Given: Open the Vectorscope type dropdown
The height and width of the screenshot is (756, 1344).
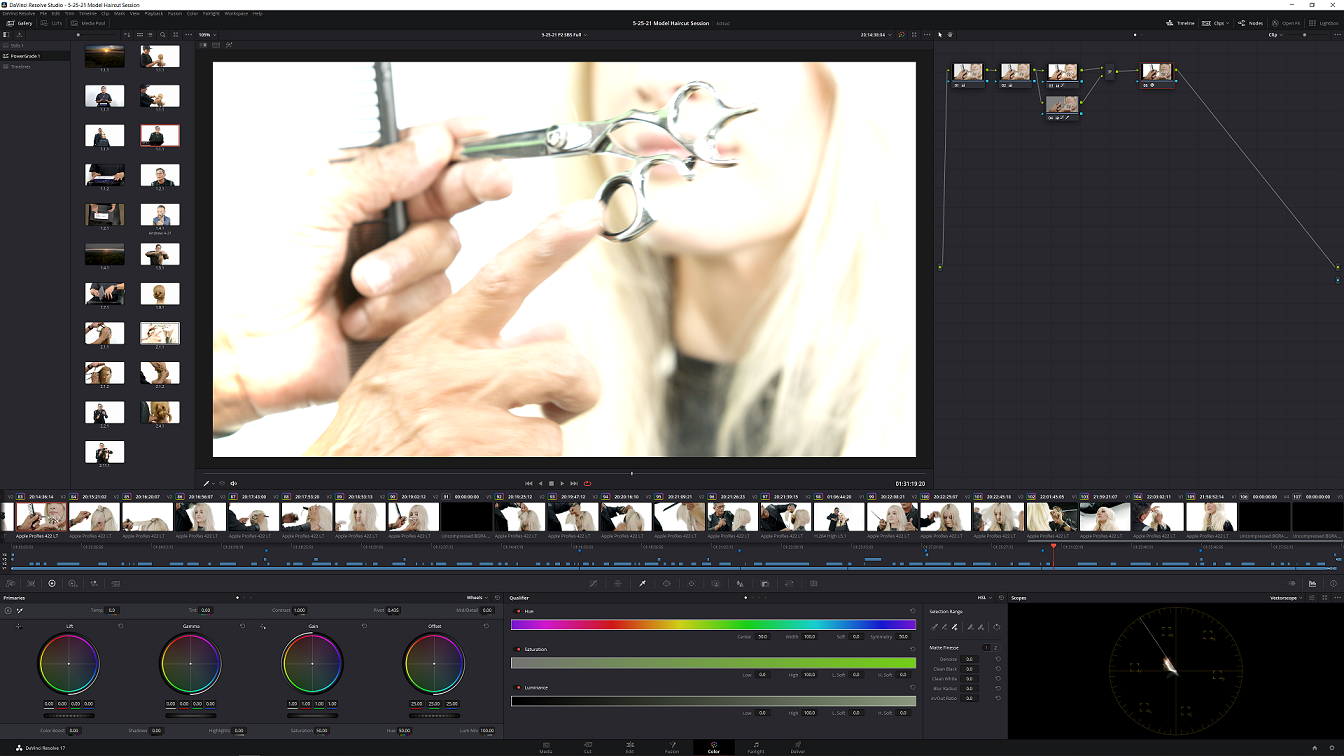Looking at the screenshot, I should pyautogui.click(x=1285, y=597).
